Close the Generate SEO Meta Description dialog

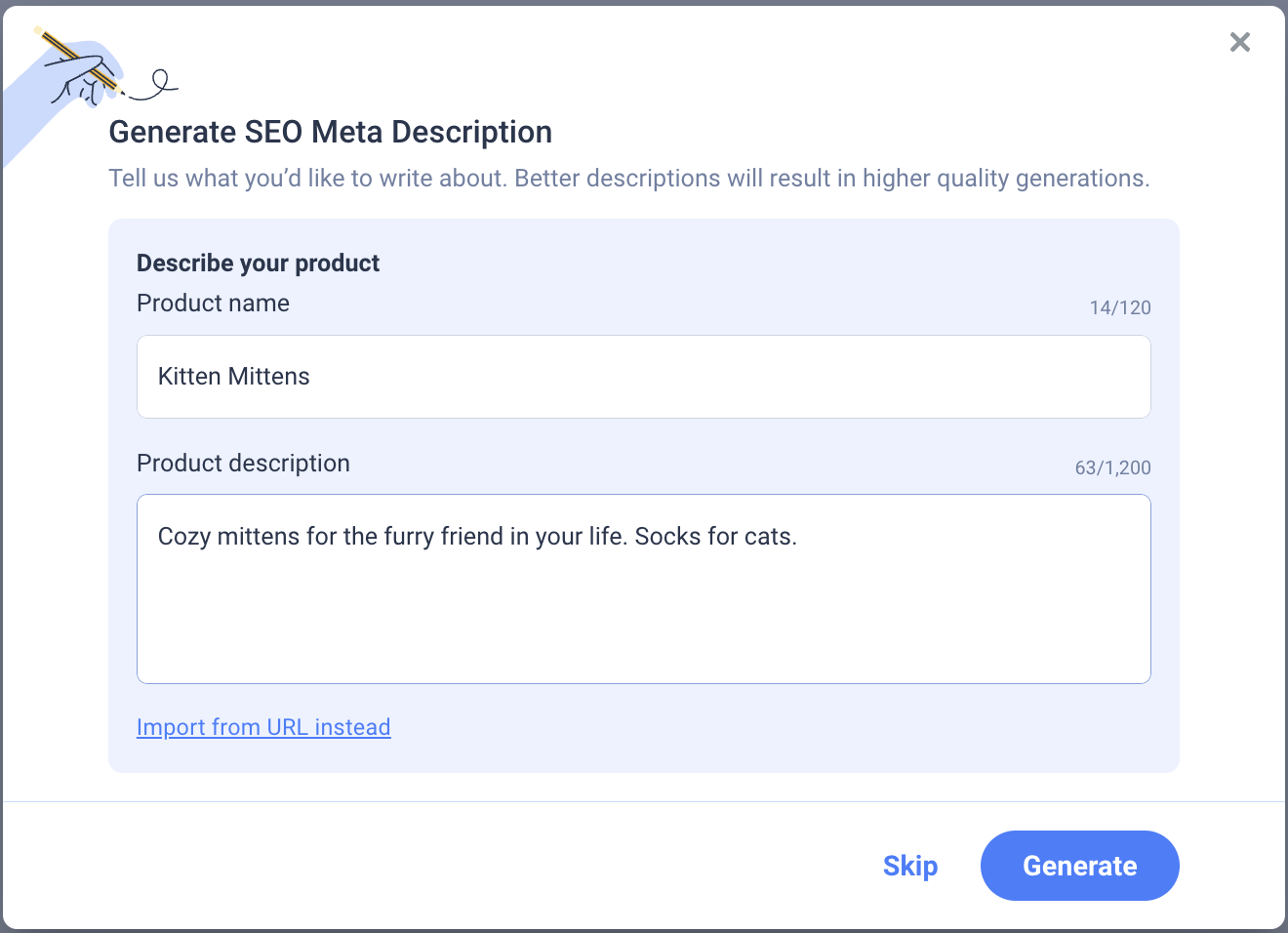click(1239, 42)
